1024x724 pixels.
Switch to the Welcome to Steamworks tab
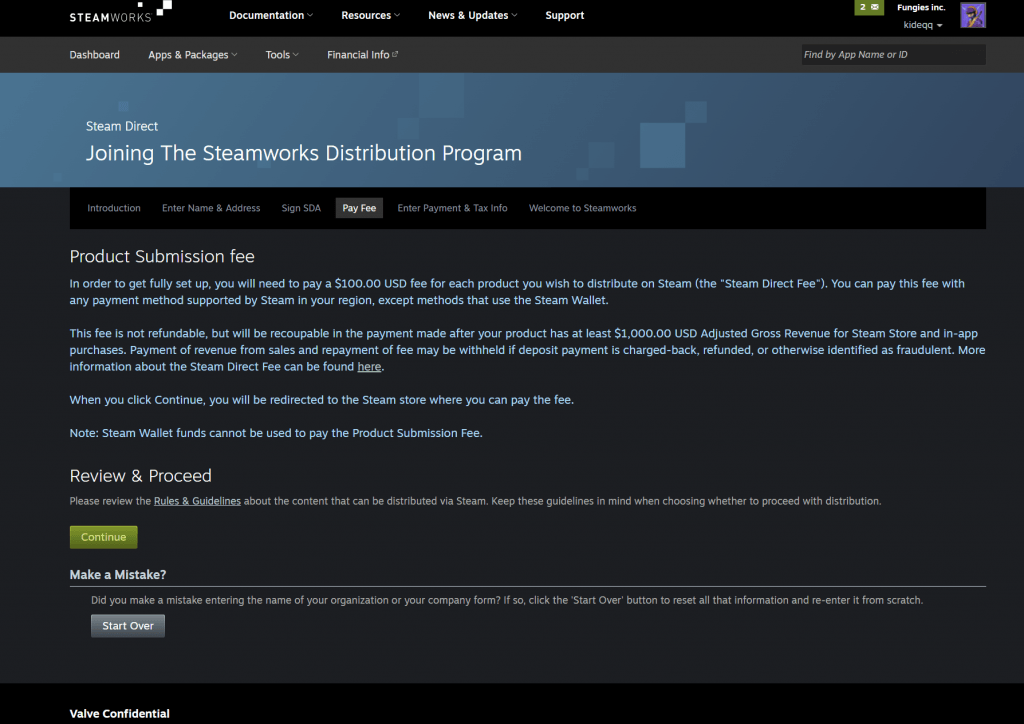(x=583, y=208)
